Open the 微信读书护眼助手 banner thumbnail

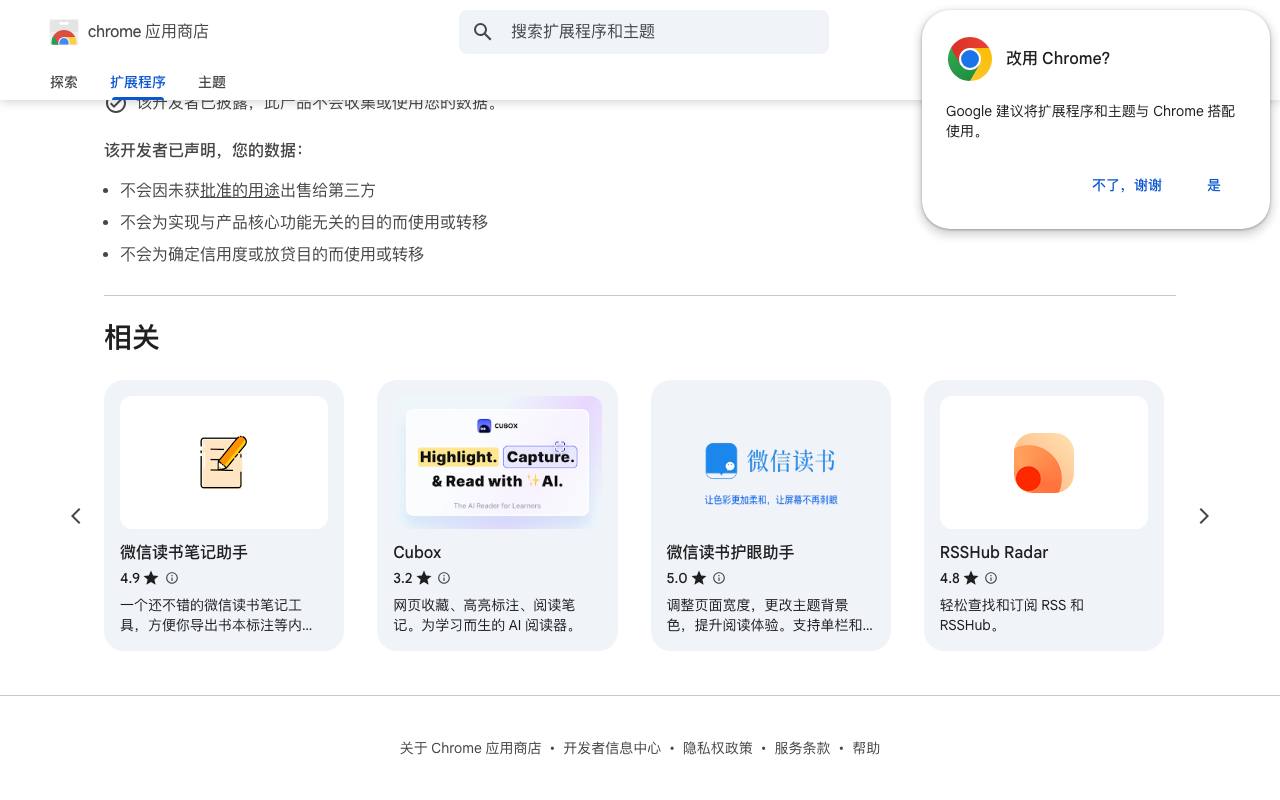tap(771, 462)
